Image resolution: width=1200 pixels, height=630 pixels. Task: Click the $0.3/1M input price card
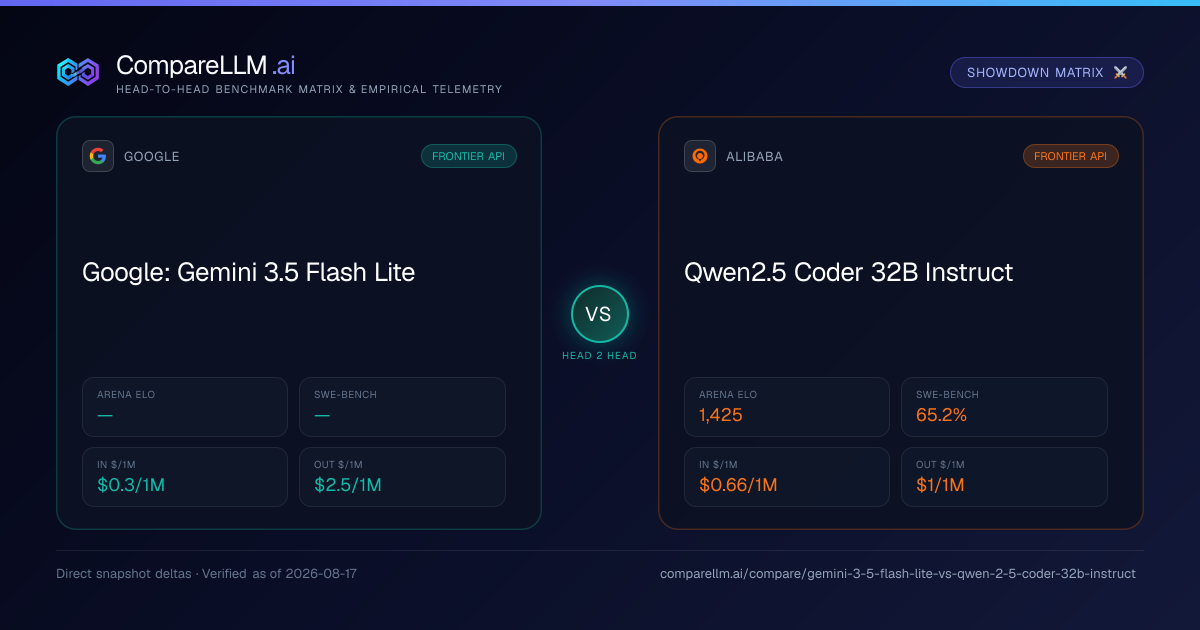(185, 477)
